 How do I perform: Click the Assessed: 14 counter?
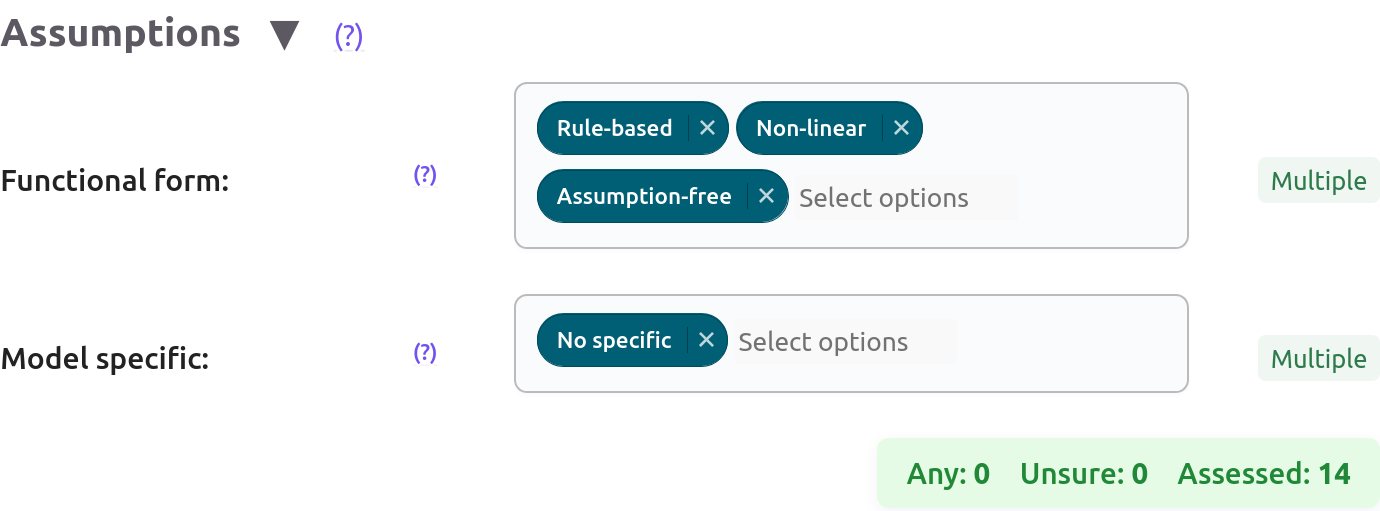pyautogui.click(x=1264, y=473)
